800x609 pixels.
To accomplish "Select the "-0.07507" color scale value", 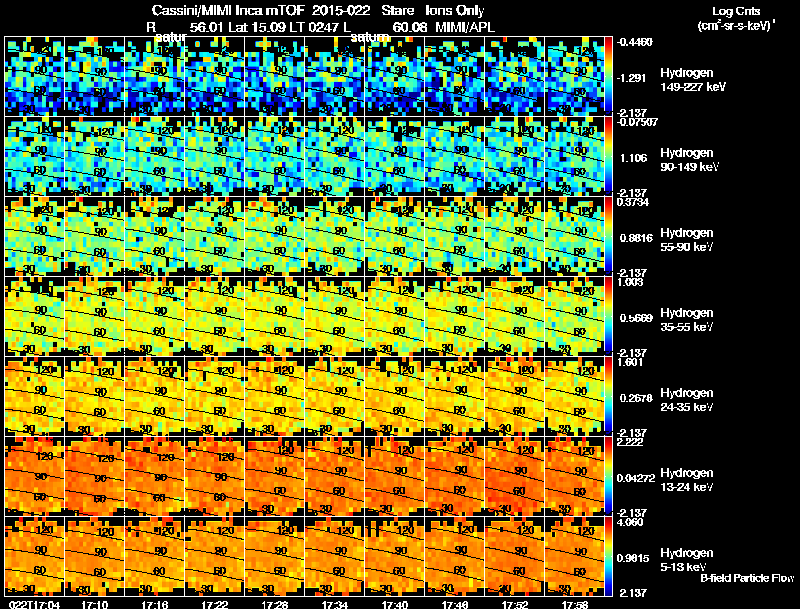I will (x=637, y=122).
